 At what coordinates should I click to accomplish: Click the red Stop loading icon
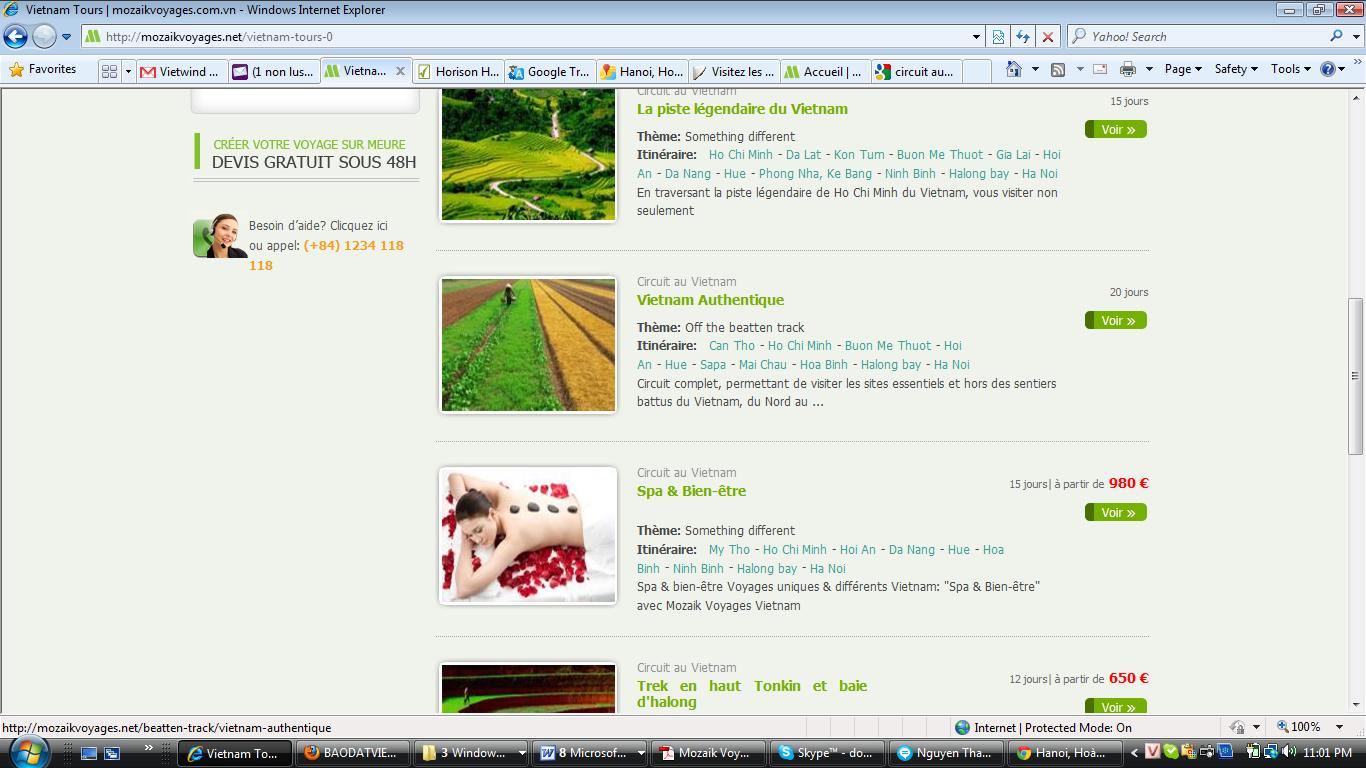tap(1048, 37)
